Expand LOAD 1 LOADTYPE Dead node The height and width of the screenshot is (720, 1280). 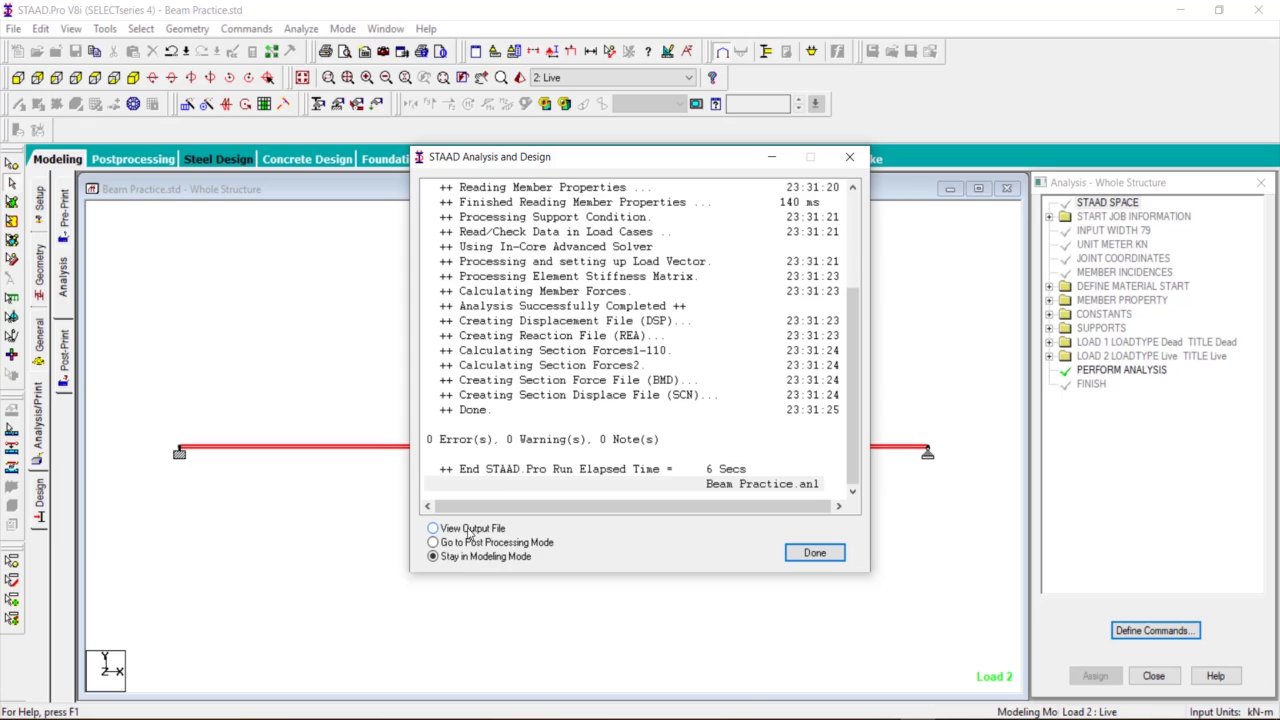(x=1050, y=342)
